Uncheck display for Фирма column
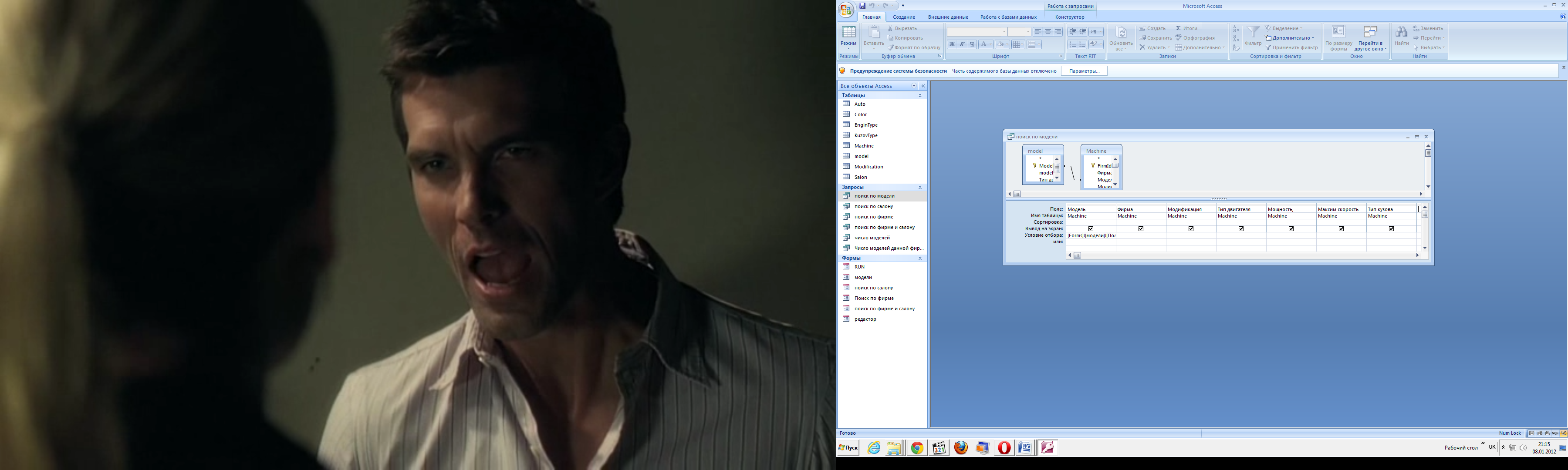 point(1141,229)
